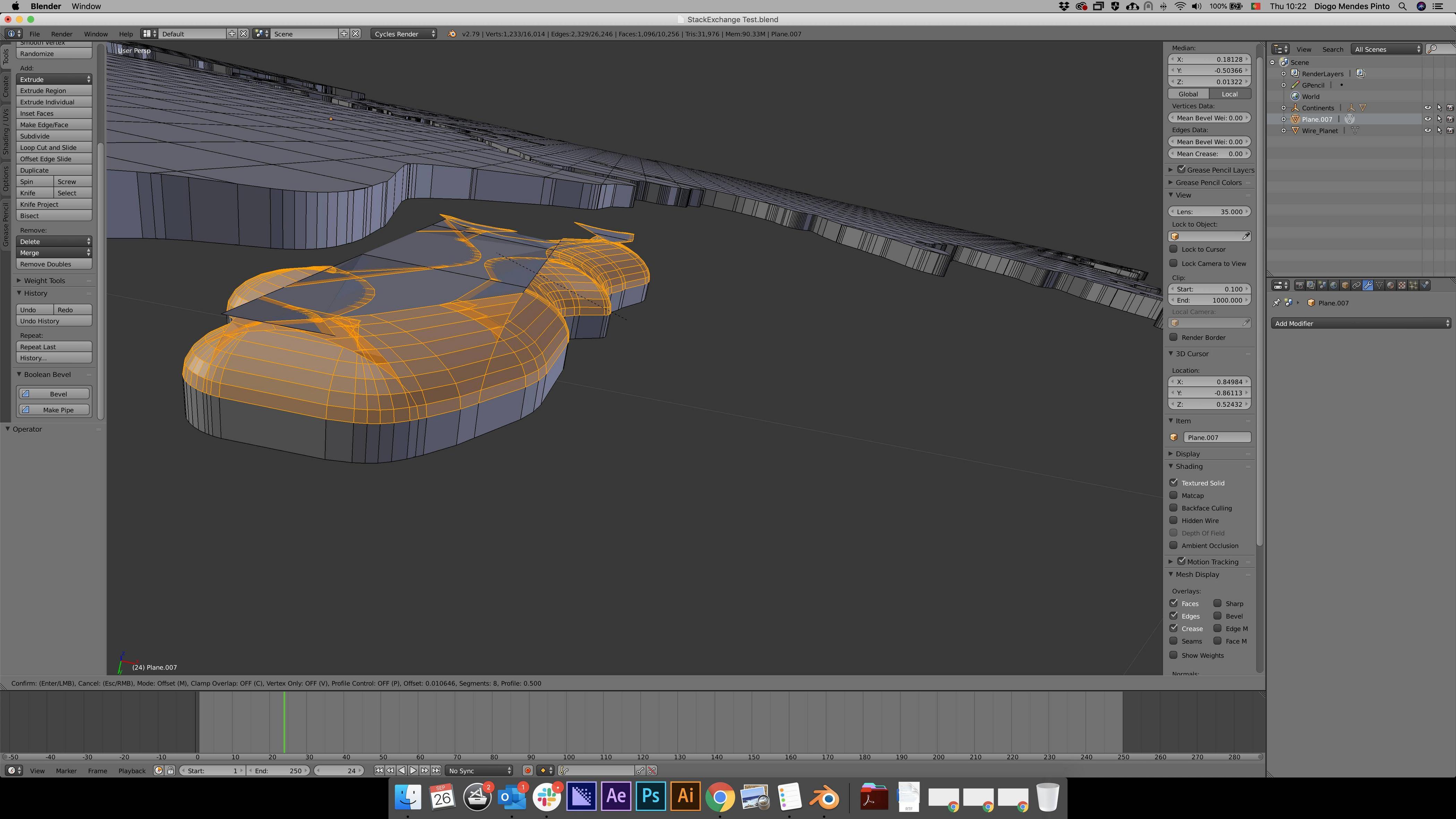The image size is (1456, 819).
Task: Click the Plane.007 mesh data icon in outliner
Action: point(1350,119)
